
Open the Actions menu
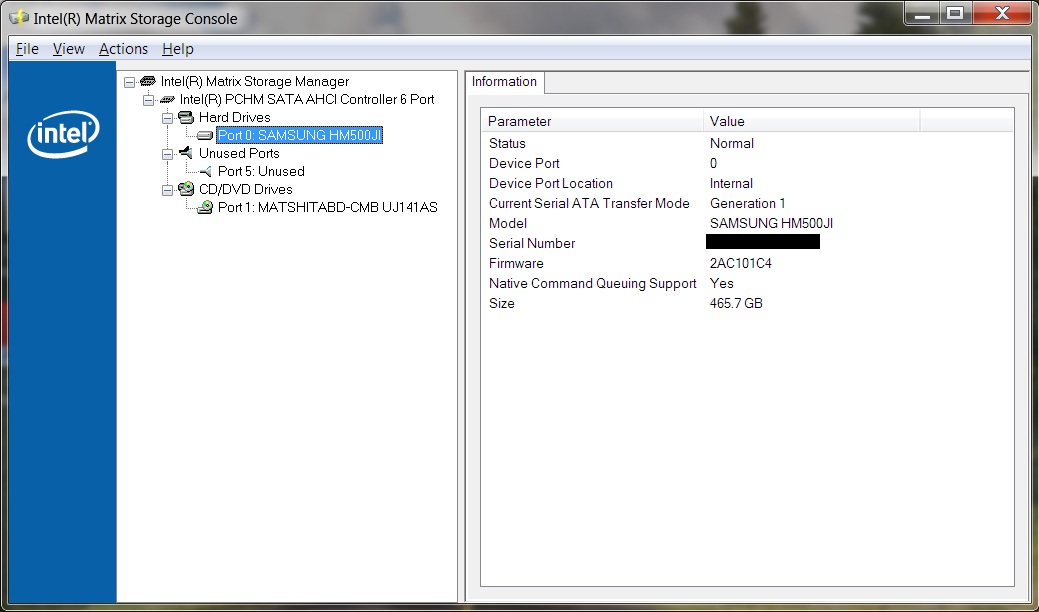[123, 49]
